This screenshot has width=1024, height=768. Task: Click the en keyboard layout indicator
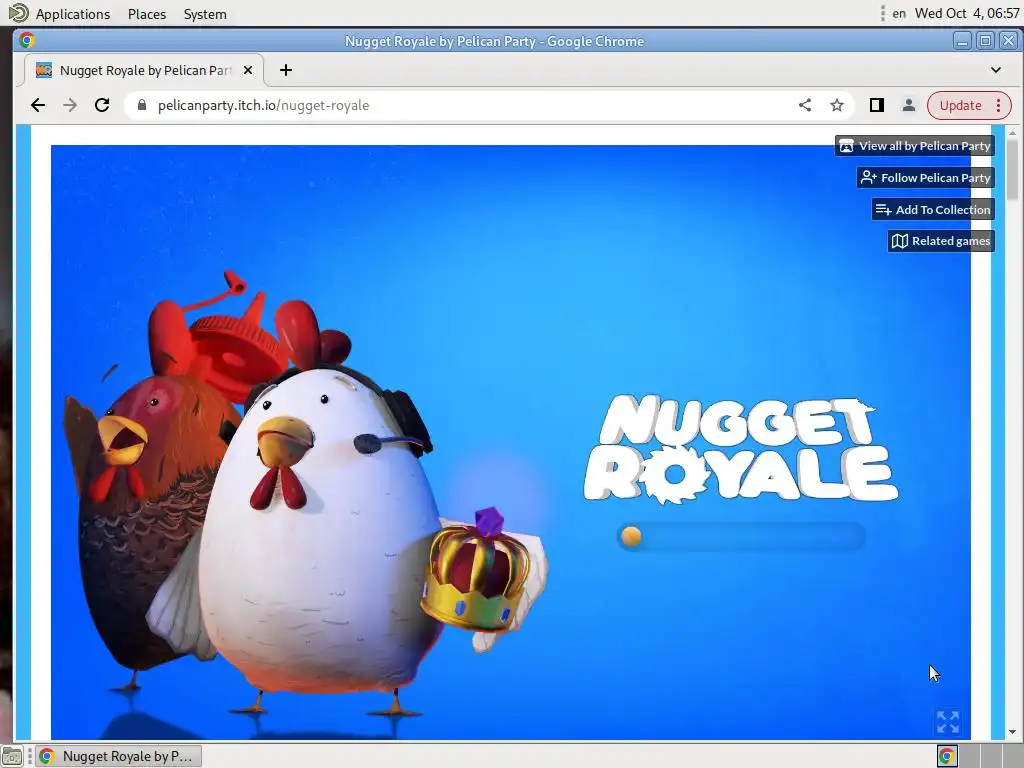[899, 13]
